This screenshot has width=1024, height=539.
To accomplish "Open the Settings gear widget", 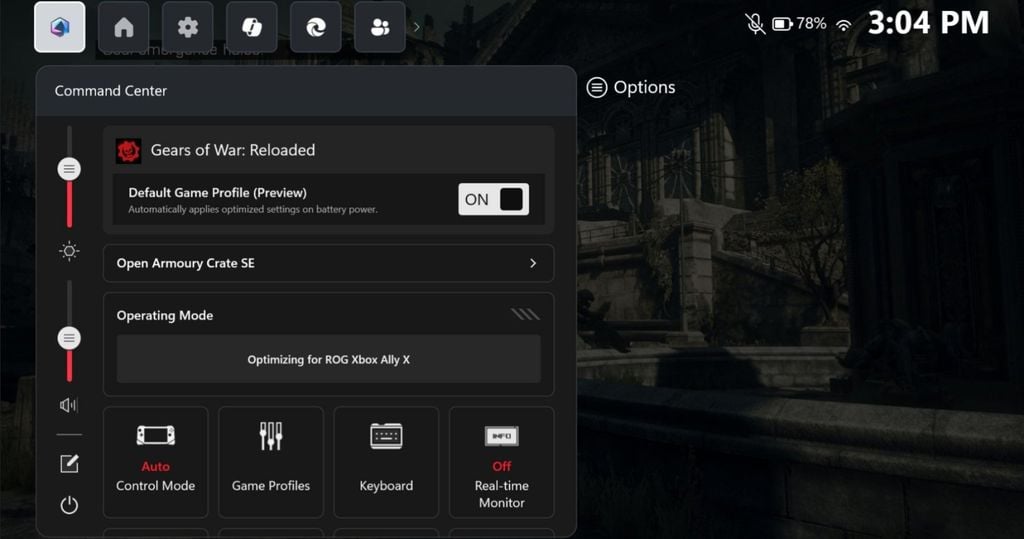I will tap(188, 28).
